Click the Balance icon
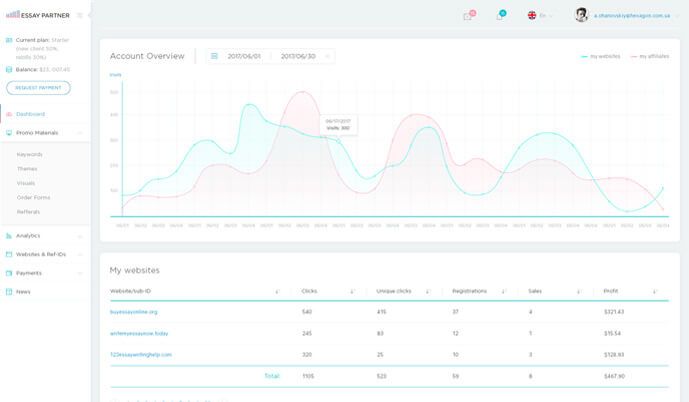 (x=9, y=69)
